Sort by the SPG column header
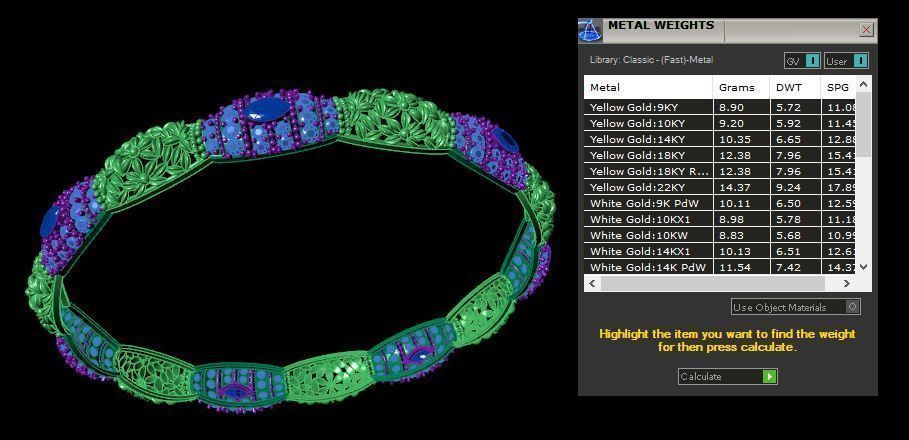This screenshot has height=440, width=909. pos(838,88)
